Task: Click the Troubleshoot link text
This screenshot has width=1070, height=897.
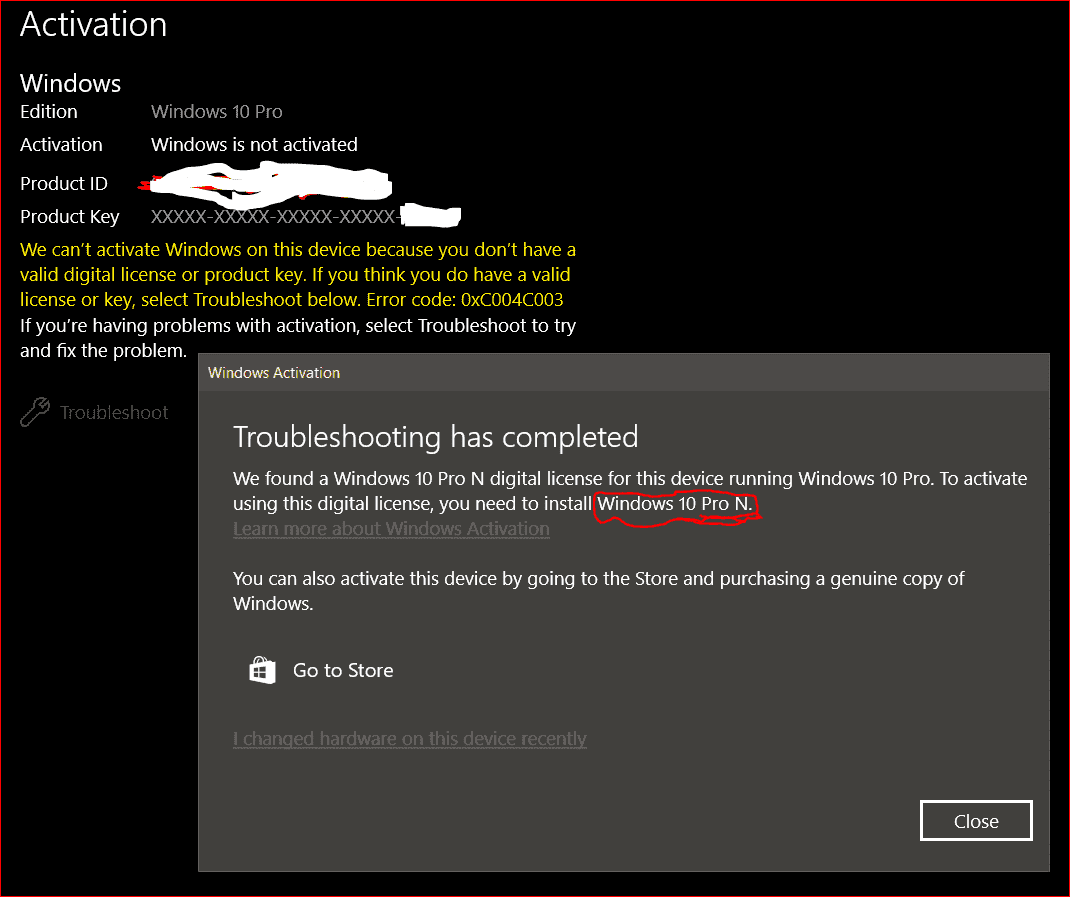Action: [114, 412]
